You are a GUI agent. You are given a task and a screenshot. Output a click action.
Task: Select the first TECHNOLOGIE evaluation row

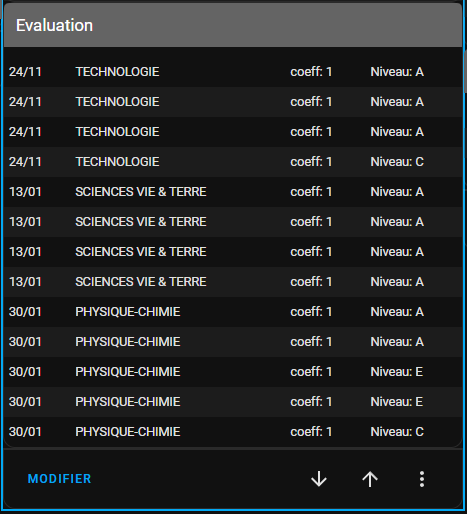pyautogui.click(x=233, y=72)
